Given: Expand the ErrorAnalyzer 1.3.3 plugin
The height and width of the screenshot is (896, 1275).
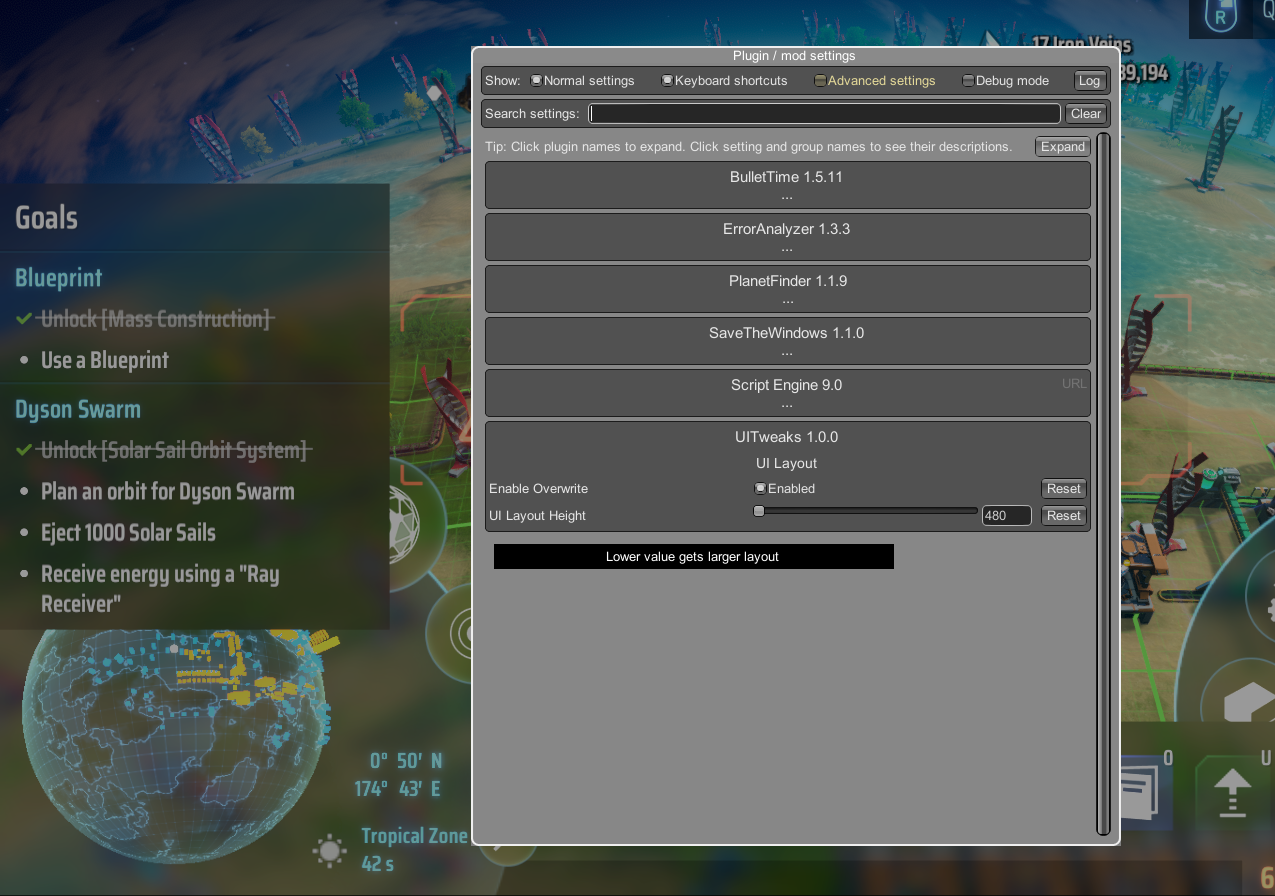Looking at the screenshot, I should [787, 237].
